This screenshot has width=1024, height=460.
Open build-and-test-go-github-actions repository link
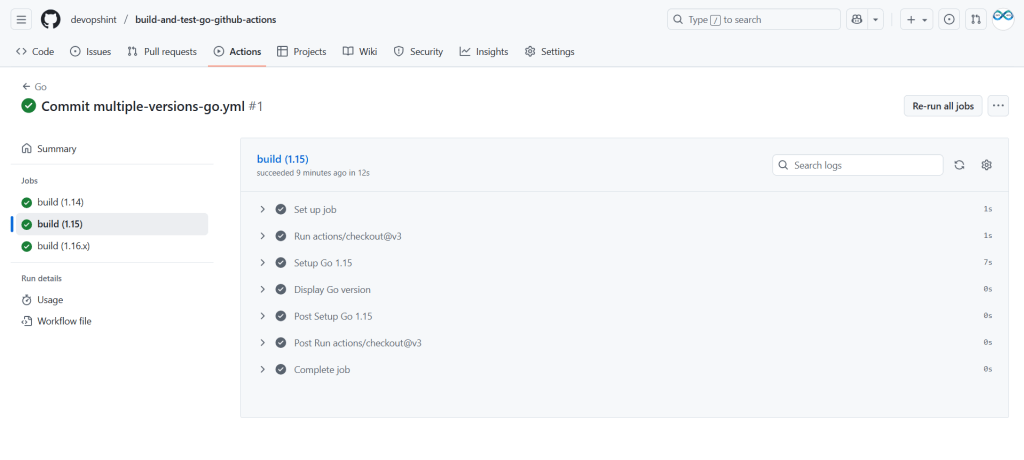206,20
